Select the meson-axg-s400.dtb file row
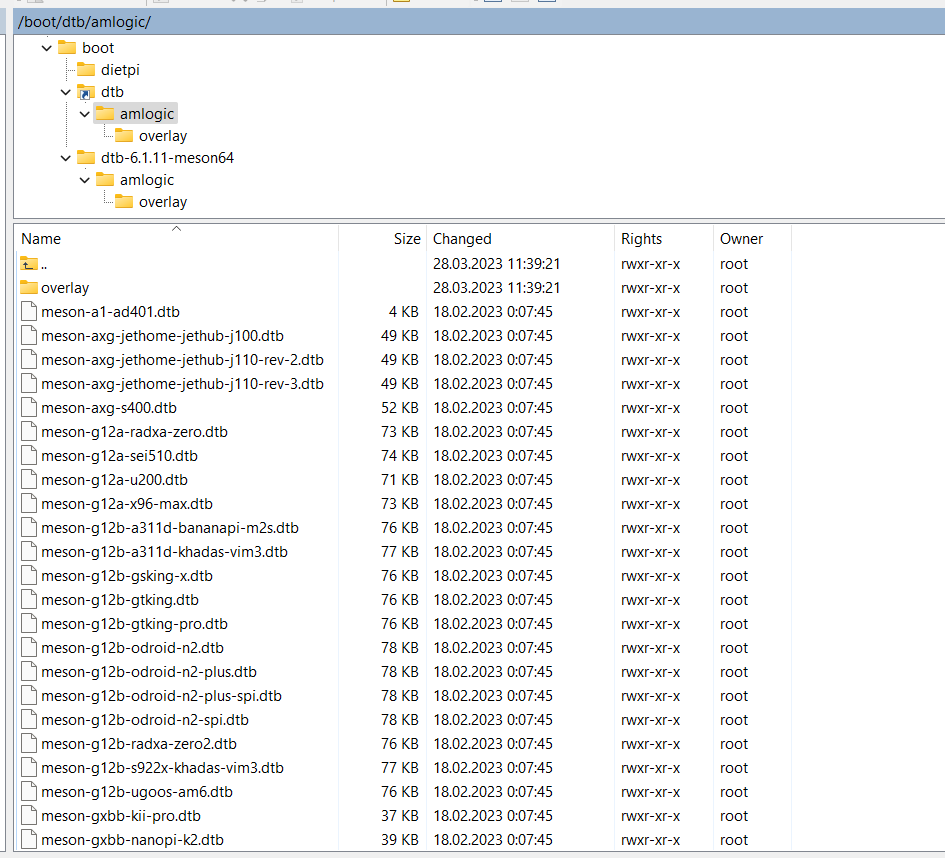 (108, 408)
